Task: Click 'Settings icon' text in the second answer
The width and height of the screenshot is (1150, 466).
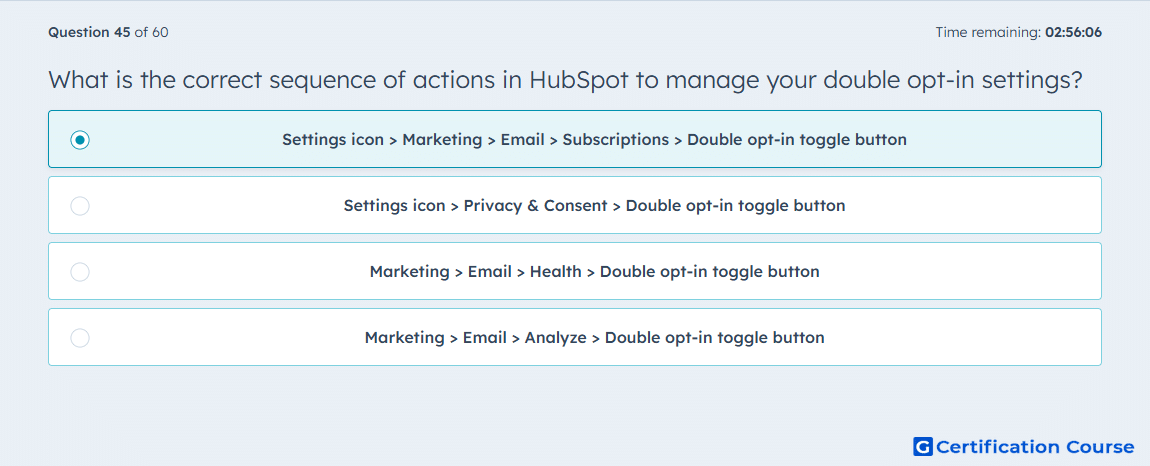Action: tap(395, 205)
